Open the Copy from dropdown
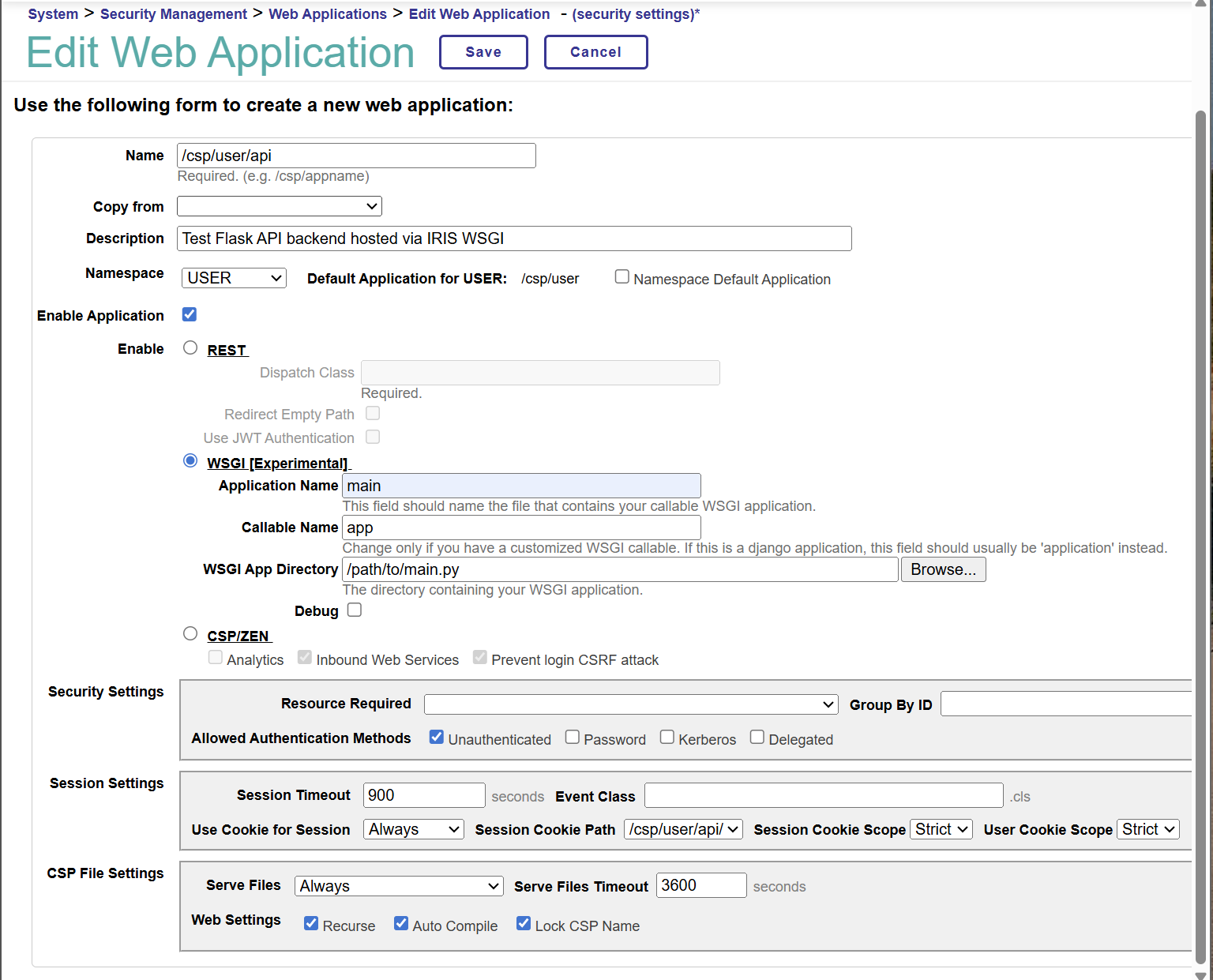 click(280, 207)
